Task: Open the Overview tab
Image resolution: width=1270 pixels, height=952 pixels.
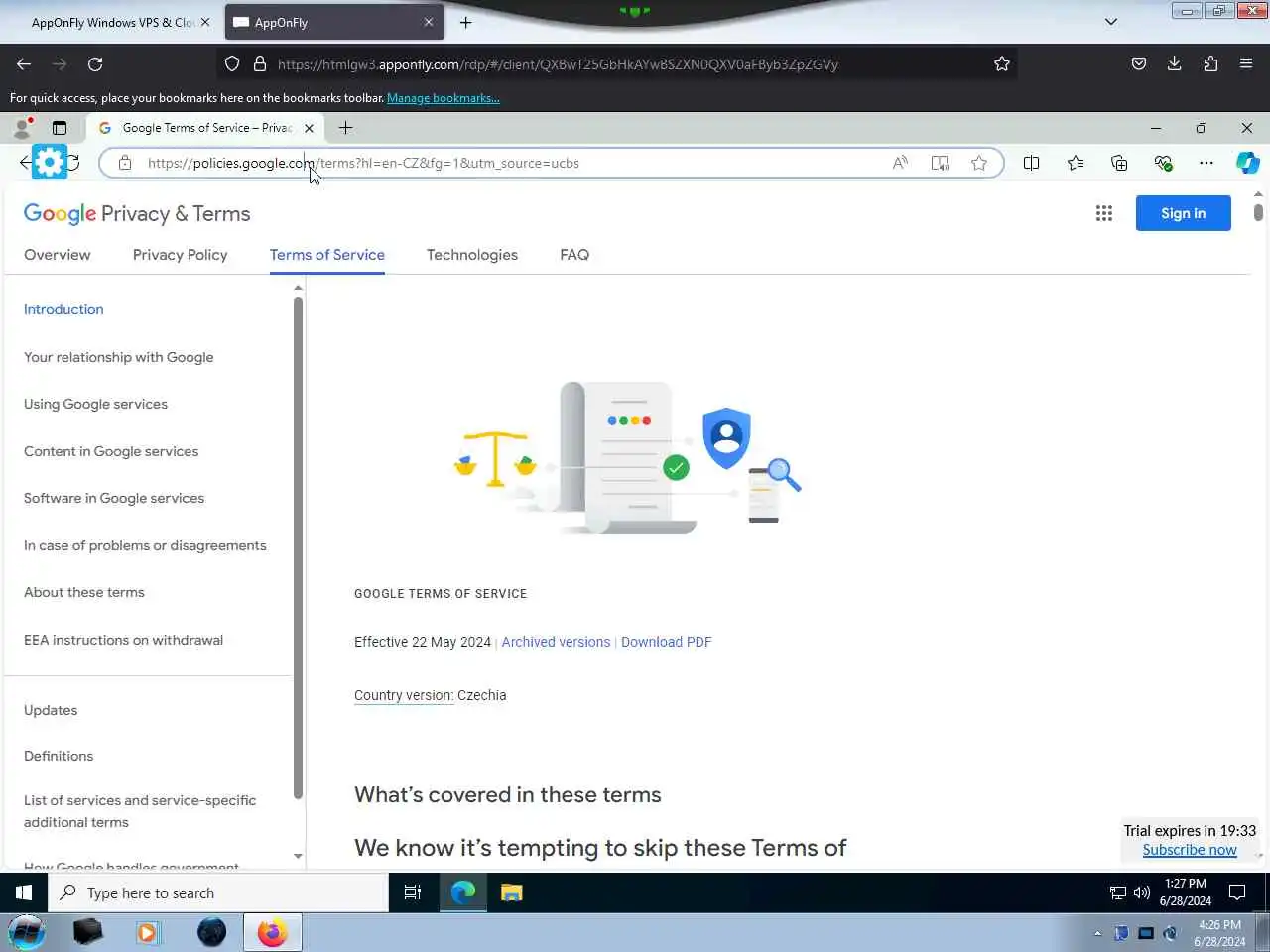Action: [58, 255]
